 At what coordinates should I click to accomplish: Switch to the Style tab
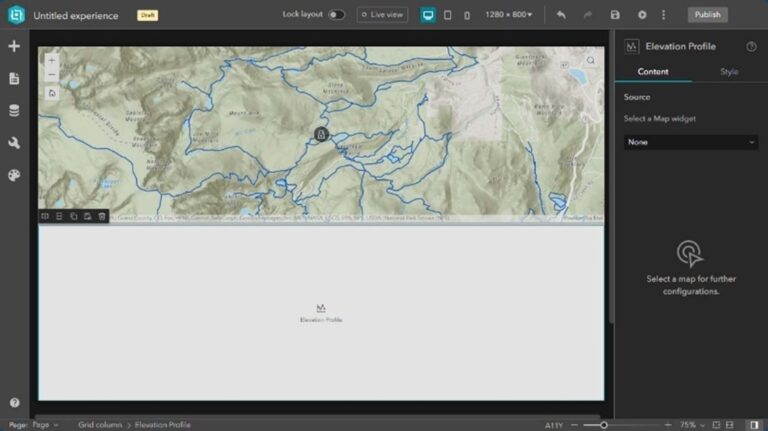[729, 72]
